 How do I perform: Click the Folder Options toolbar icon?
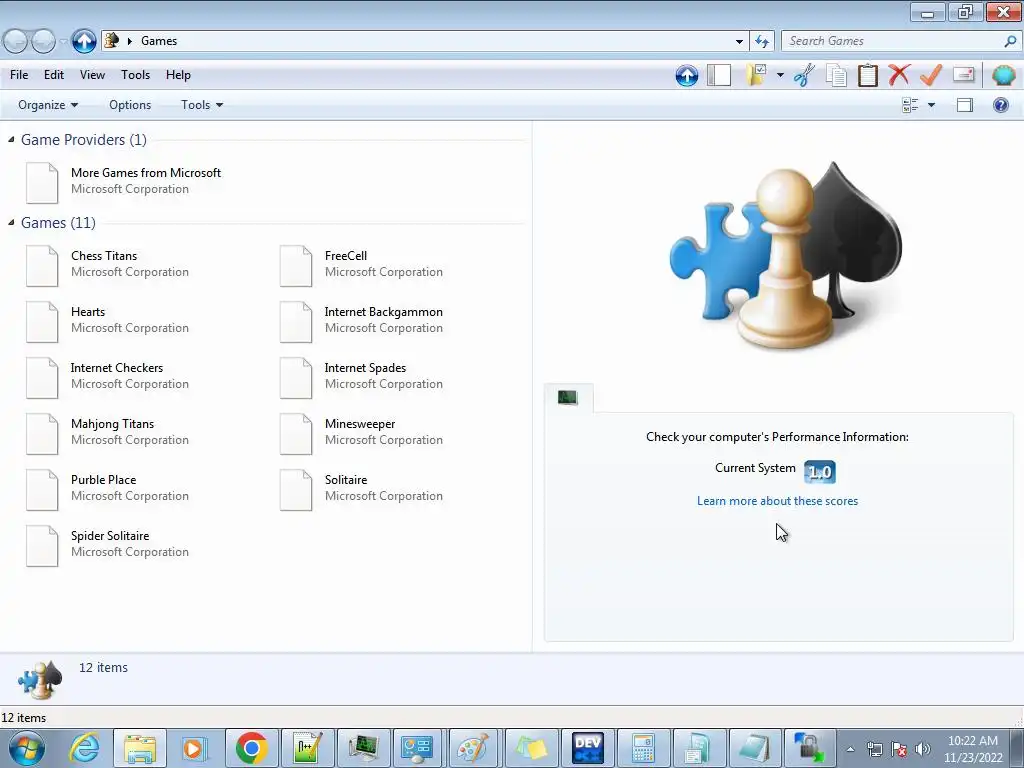click(757, 75)
